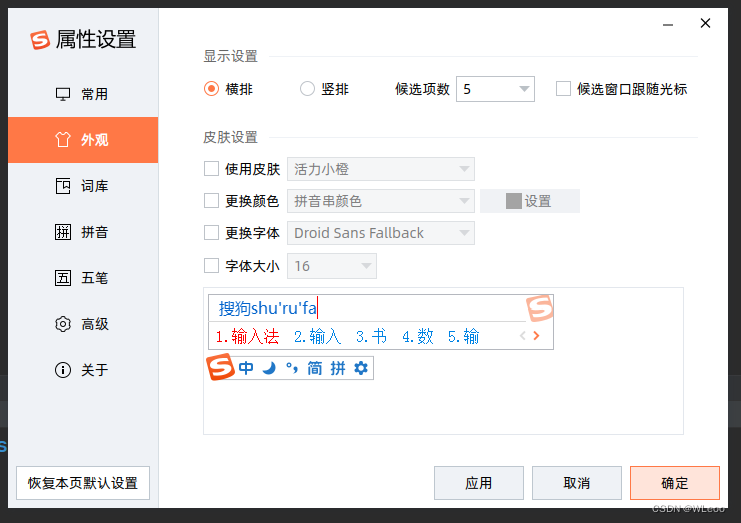Click the 应用 button

coord(479,483)
